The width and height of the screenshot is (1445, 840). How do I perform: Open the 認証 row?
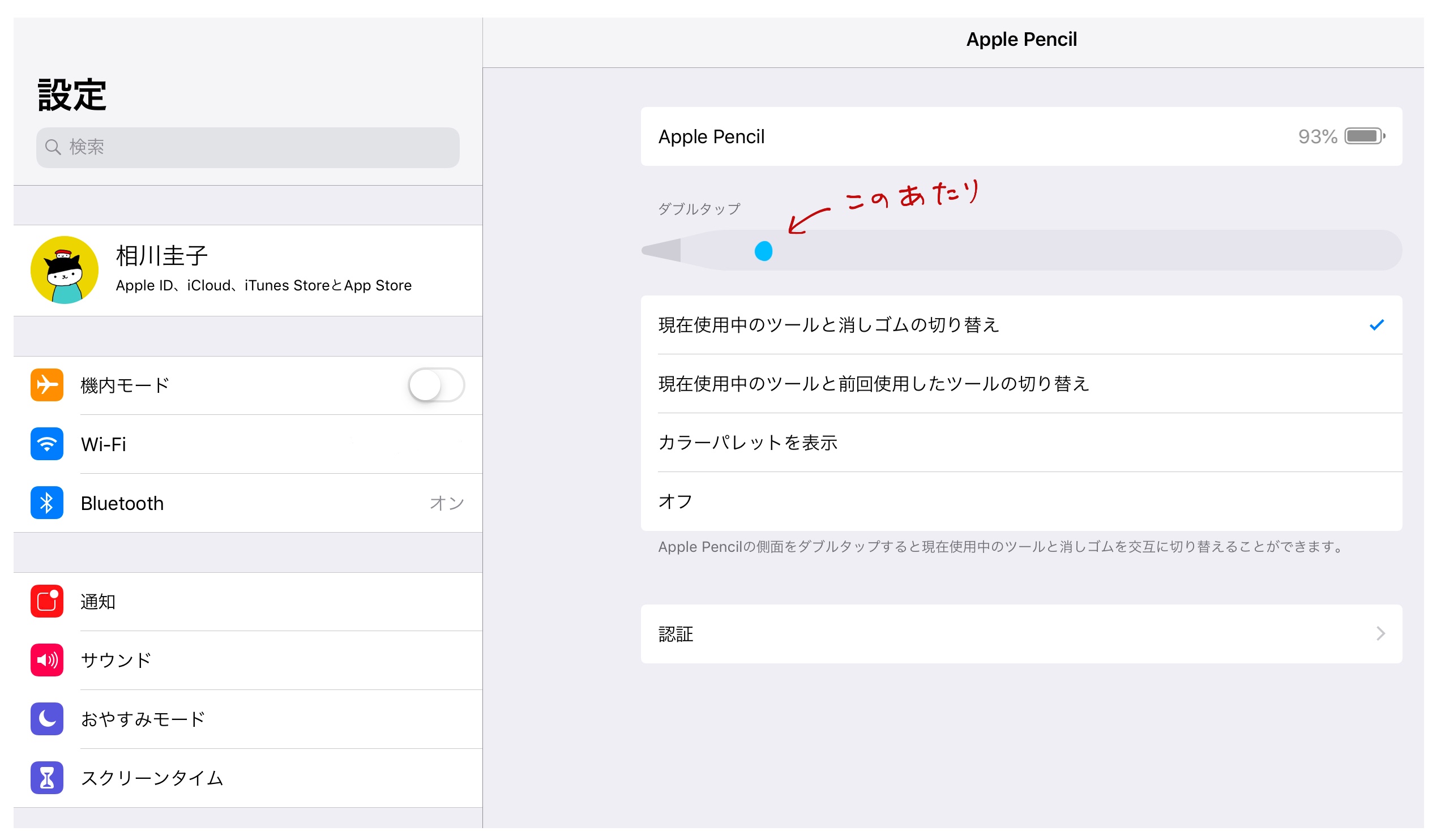[x=1022, y=634]
